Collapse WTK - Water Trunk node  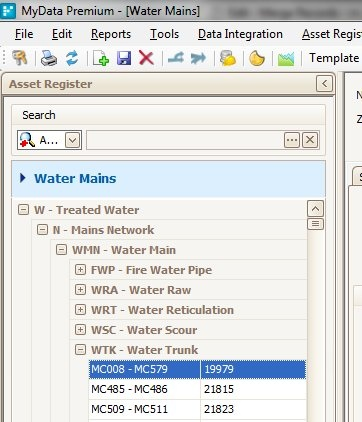coord(80,350)
